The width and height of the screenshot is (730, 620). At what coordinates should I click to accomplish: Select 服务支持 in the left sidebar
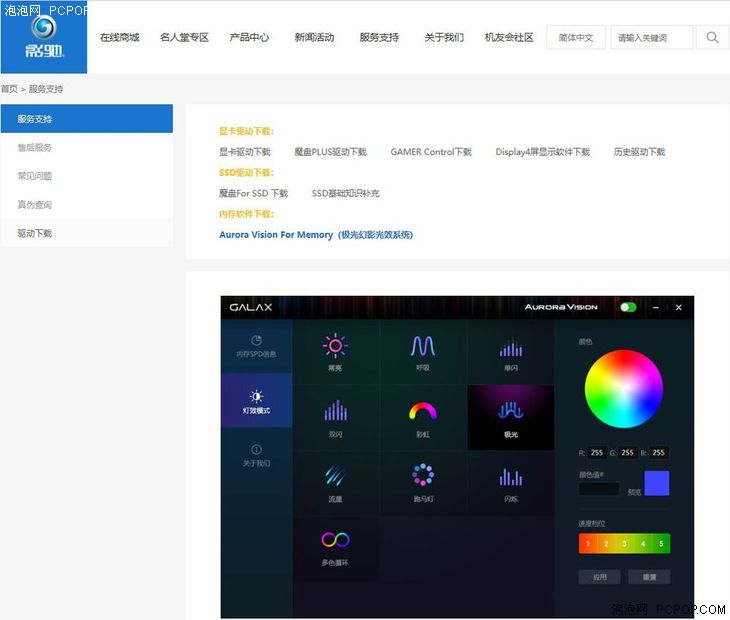coord(87,119)
